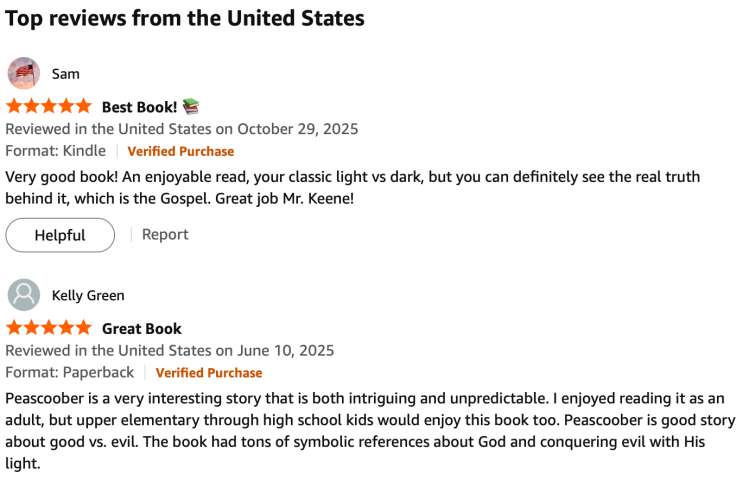Click the books emoji after Best Book!

[191, 106]
